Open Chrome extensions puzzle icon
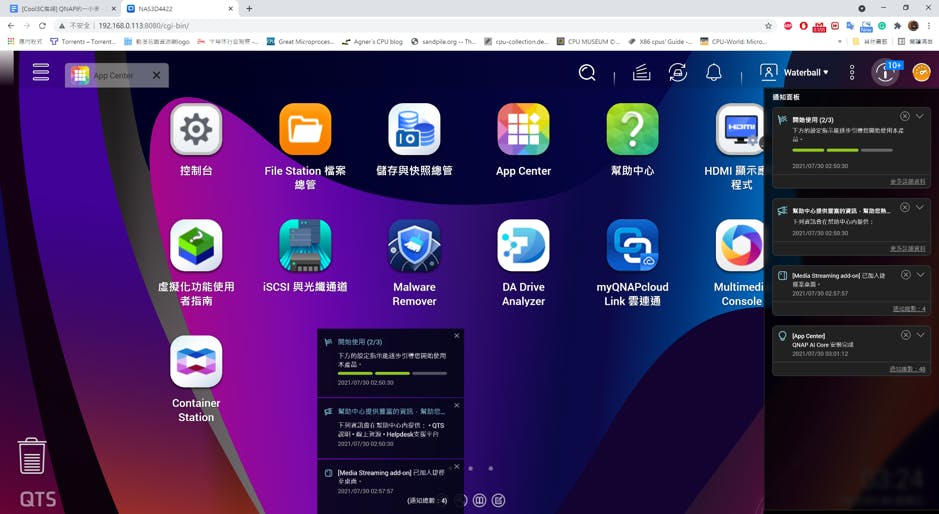 (x=897, y=26)
